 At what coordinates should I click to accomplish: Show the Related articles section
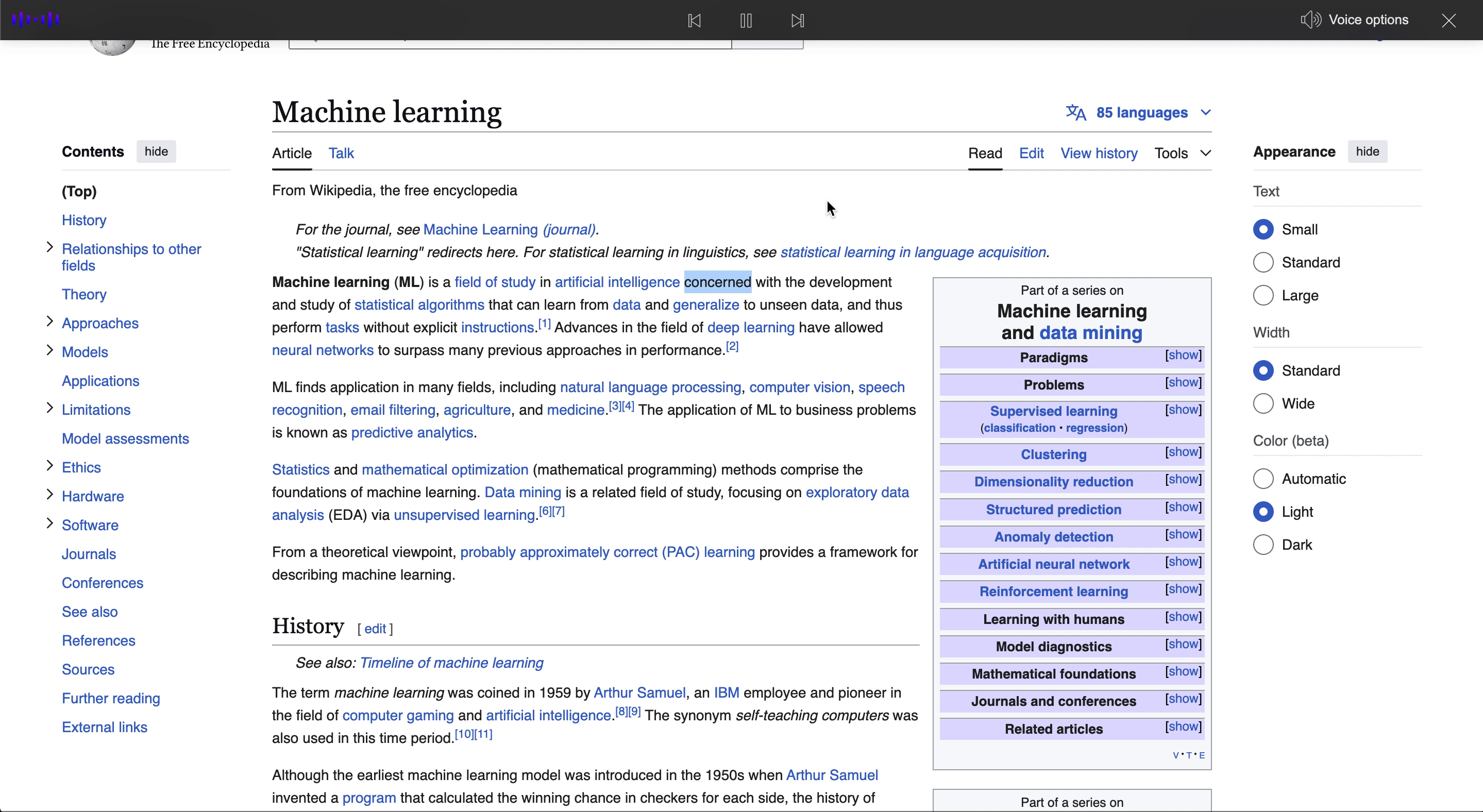coord(1183,726)
